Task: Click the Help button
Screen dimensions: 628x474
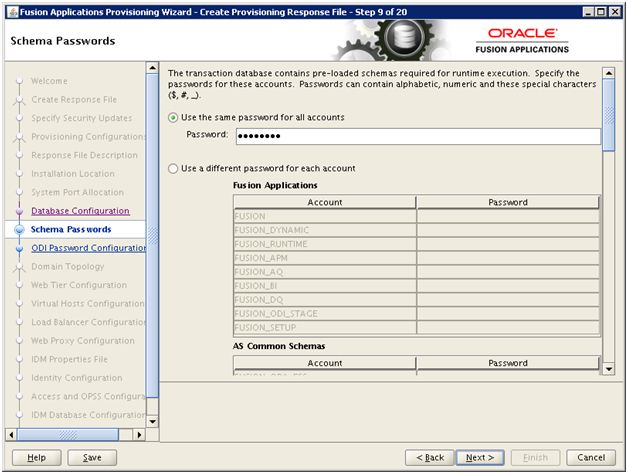Action: (x=36, y=458)
